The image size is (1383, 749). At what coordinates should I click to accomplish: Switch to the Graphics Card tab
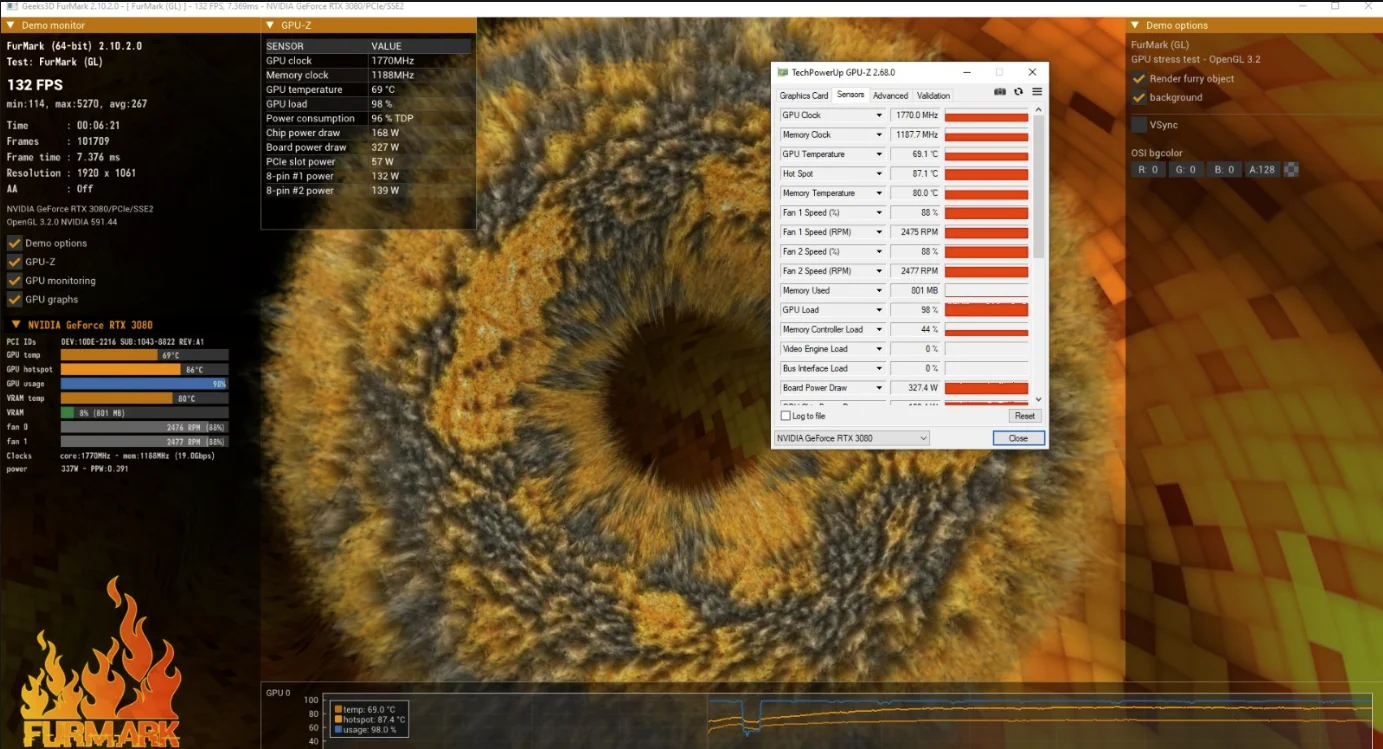pos(803,94)
